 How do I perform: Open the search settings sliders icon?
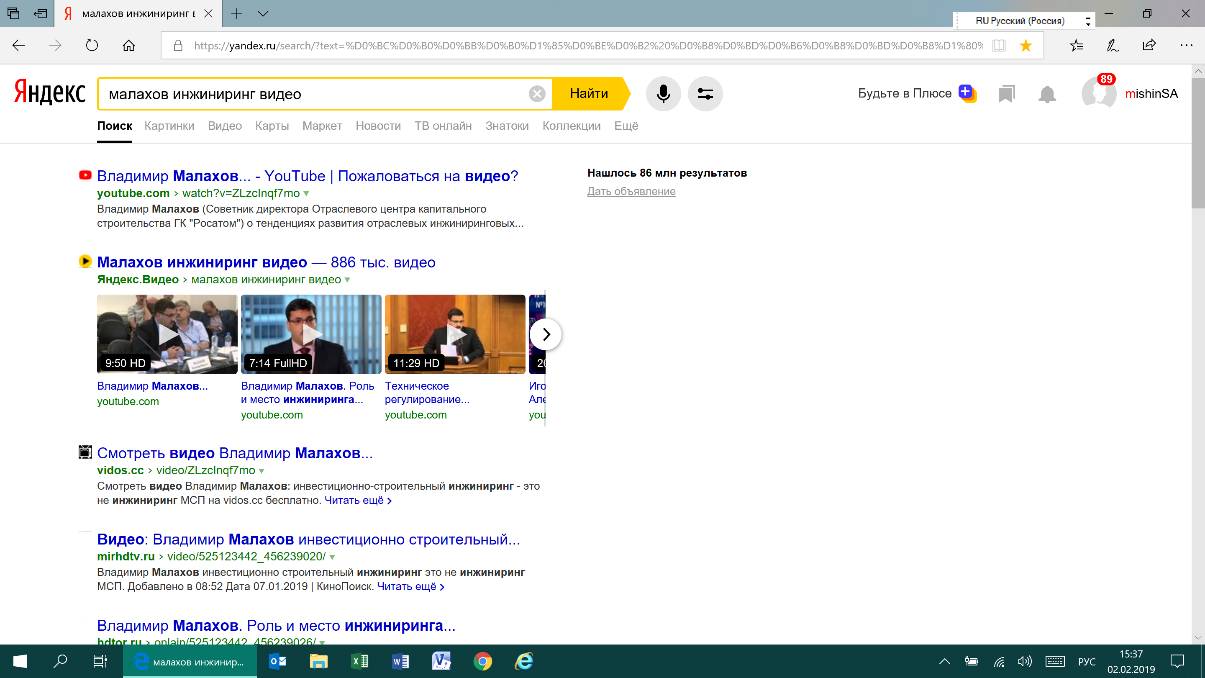pos(705,94)
